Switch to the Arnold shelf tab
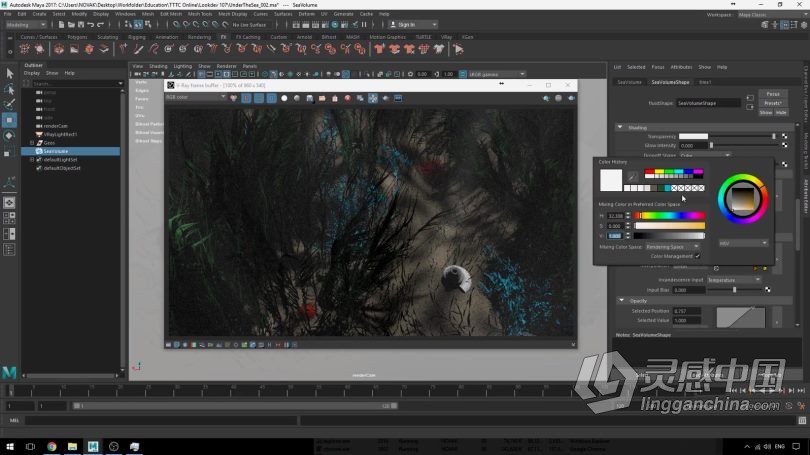810x455 pixels. pyautogui.click(x=304, y=37)
